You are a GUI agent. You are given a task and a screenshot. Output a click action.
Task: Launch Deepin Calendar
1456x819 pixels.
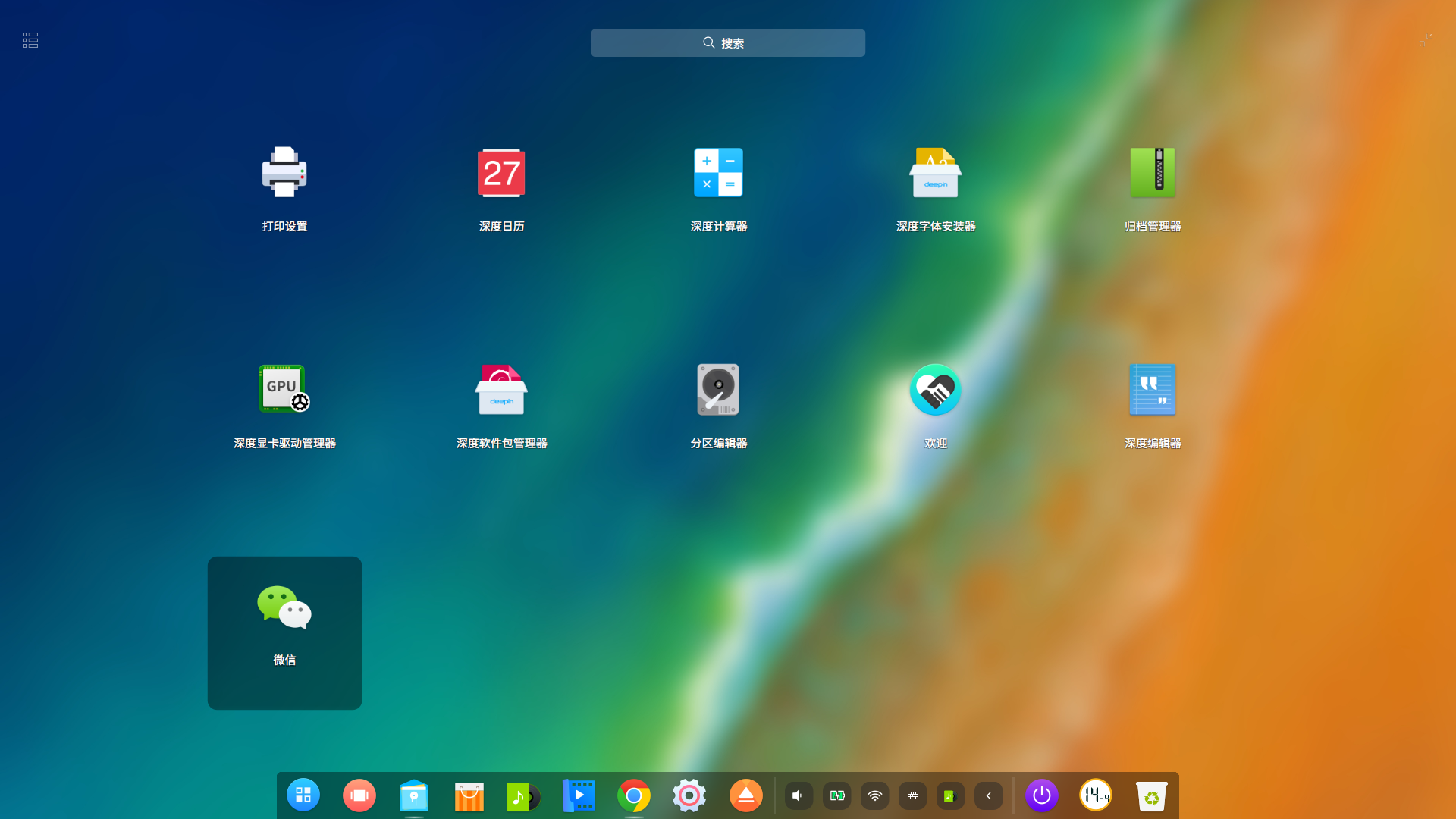pyautogui.click(x=501, y=172)
